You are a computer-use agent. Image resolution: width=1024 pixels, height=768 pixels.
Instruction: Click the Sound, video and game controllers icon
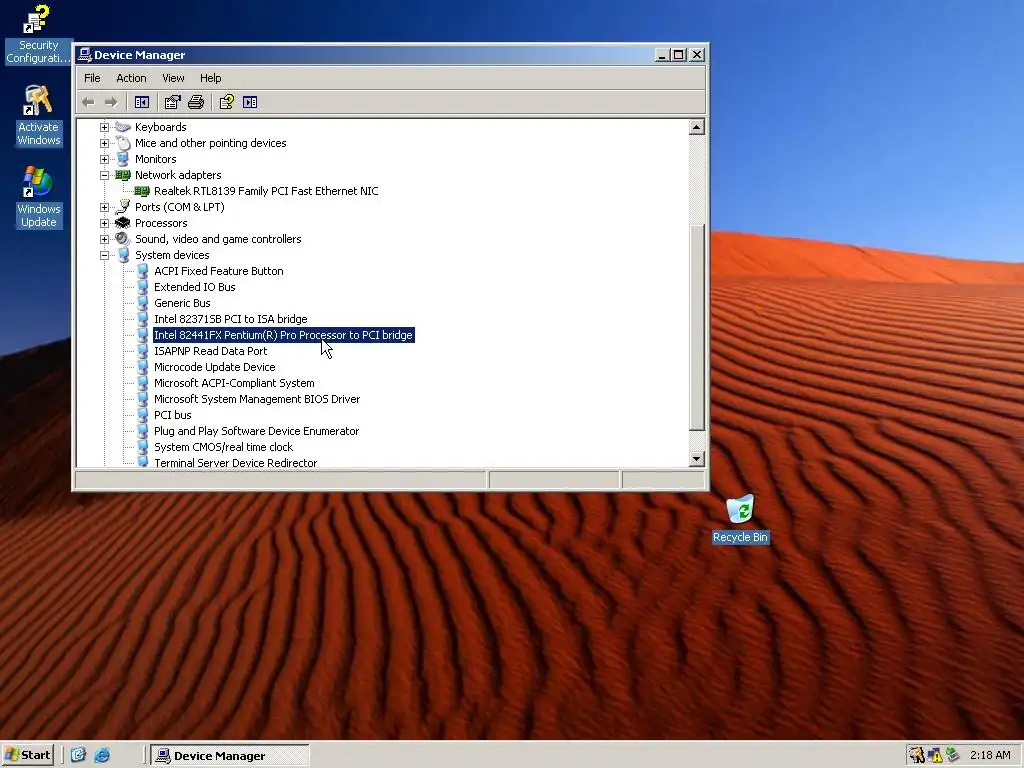pos(123,239)
